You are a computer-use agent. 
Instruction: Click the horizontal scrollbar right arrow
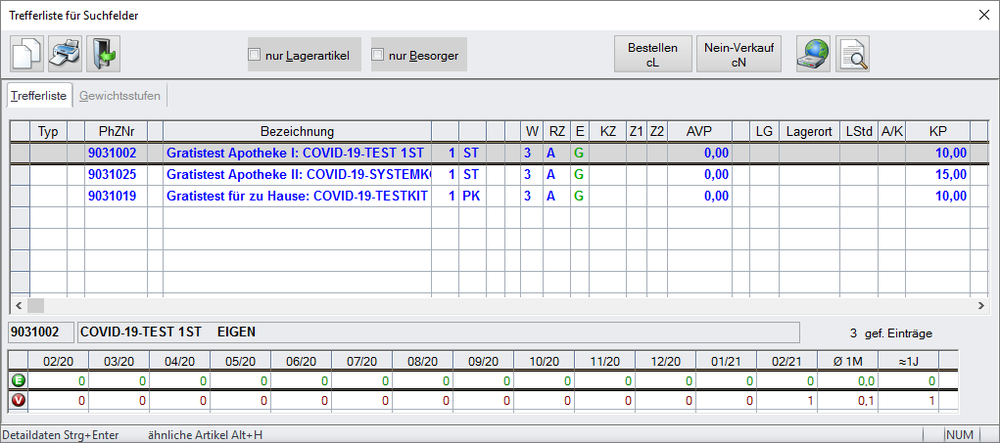pyautogui.click(x=981, y=305)
